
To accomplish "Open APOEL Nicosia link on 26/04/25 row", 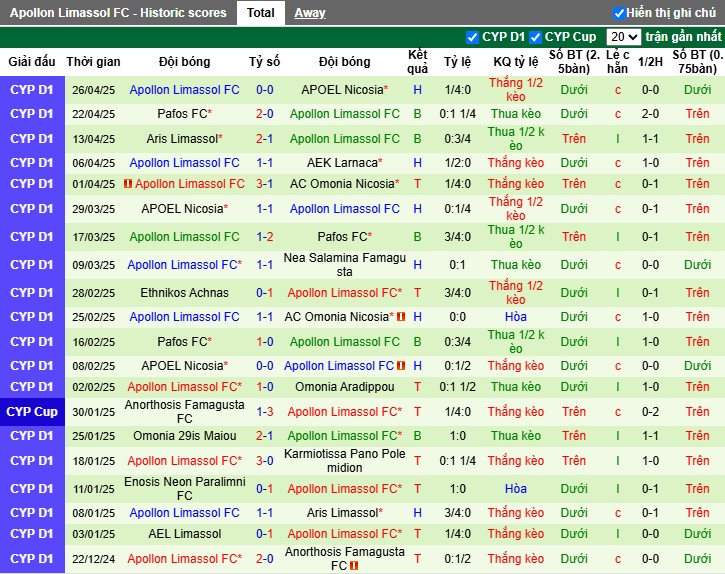I will coord(344,90).
